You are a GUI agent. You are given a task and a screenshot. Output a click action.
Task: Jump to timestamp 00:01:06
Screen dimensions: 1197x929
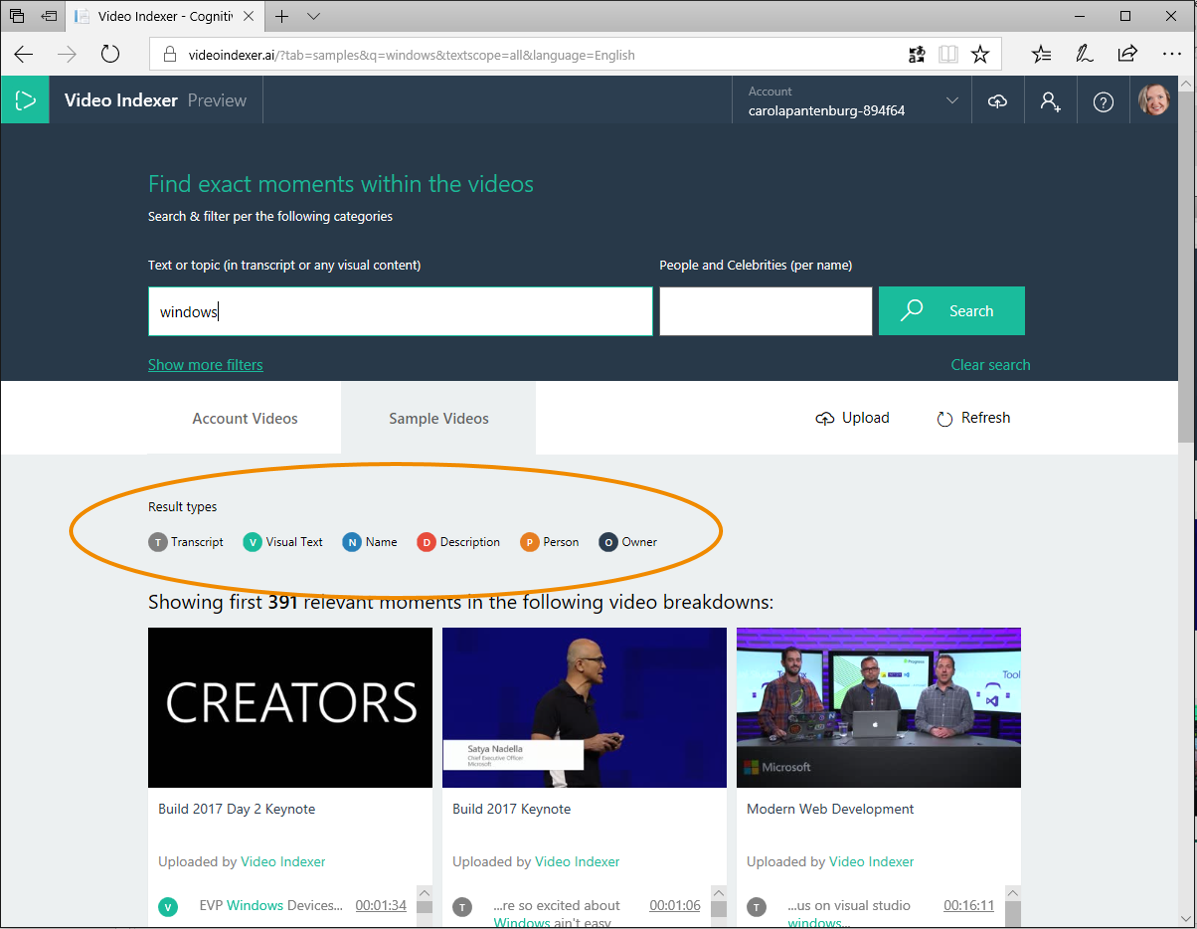click(675, 905)
